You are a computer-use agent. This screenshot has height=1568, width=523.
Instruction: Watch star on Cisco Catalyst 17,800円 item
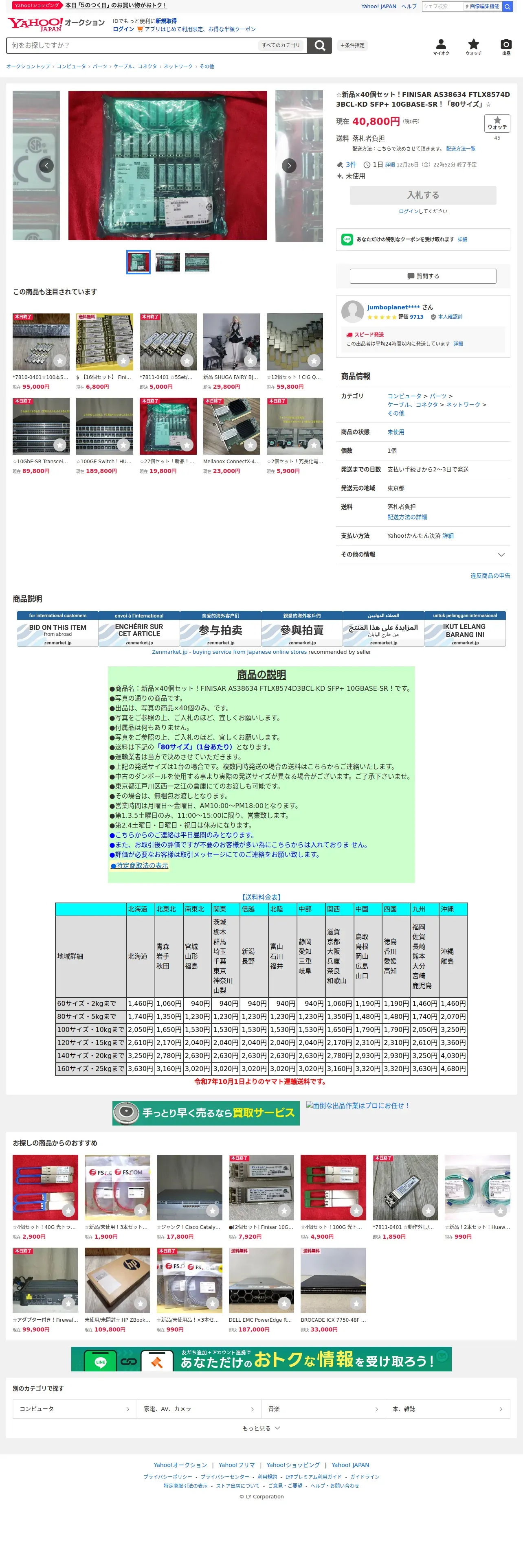point(212,1211)
